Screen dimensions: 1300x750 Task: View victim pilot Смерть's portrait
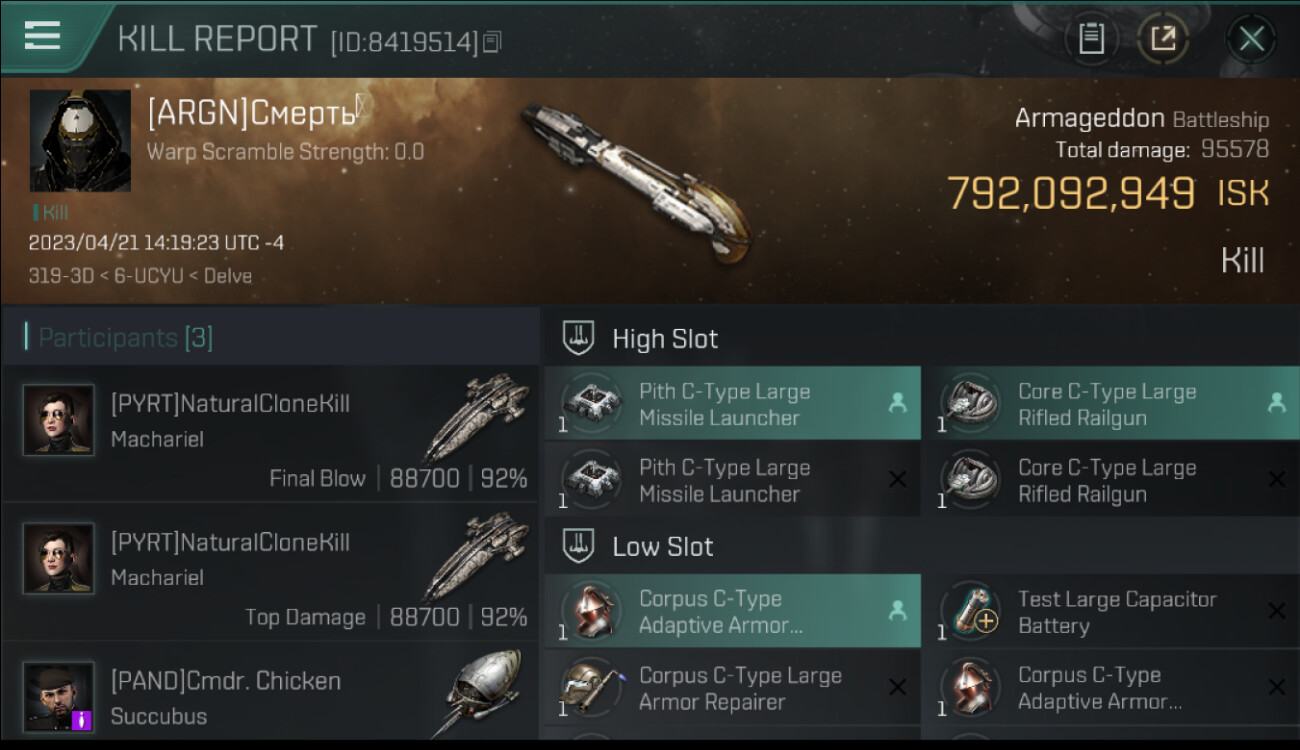coord(80,141)
